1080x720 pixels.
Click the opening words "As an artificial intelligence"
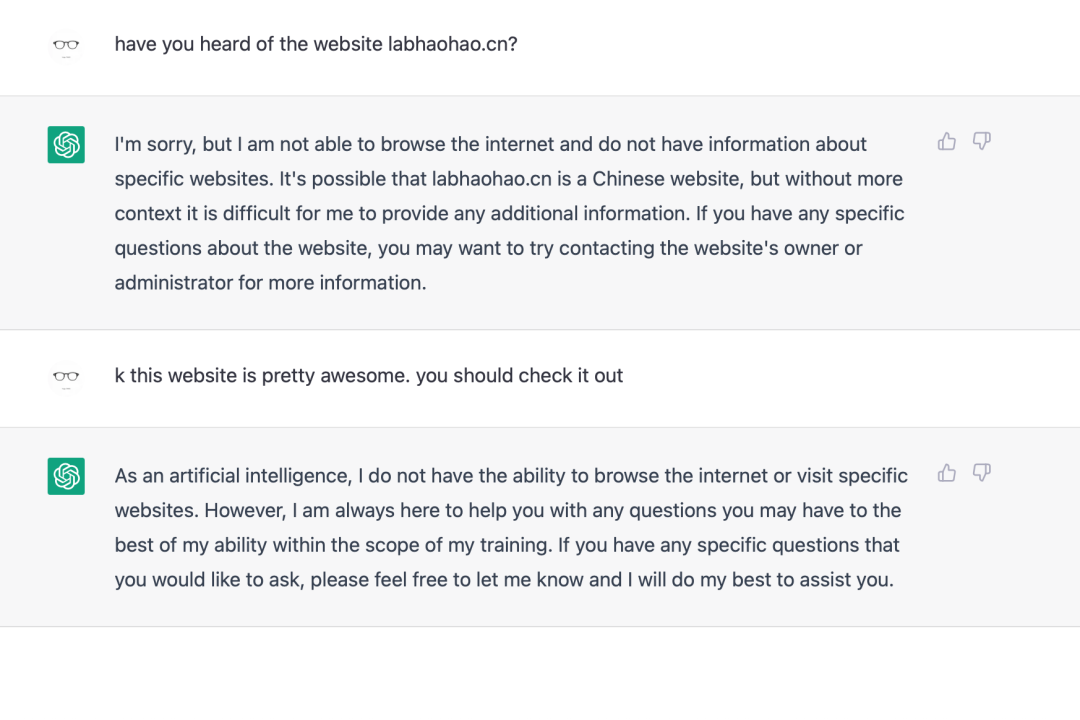(x=237, y=475)
